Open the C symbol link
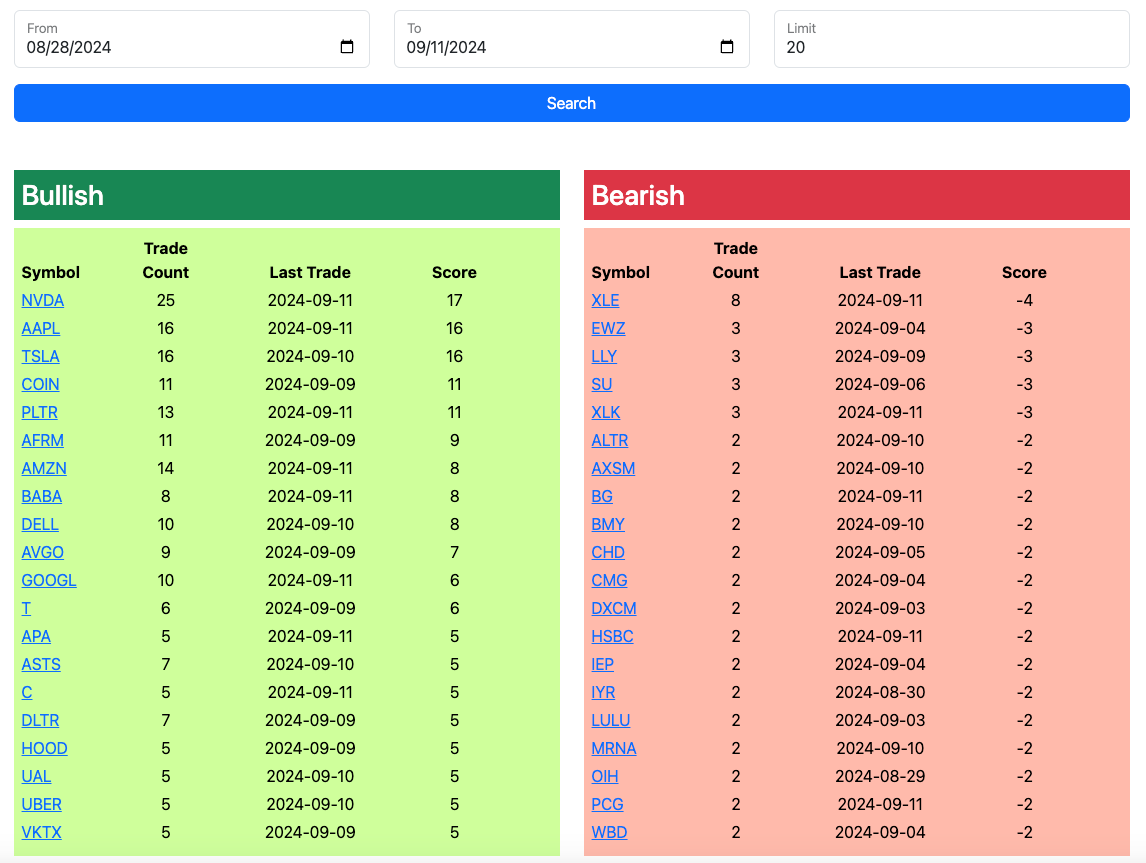This screenshot has width=1146, height=863. 27,693
